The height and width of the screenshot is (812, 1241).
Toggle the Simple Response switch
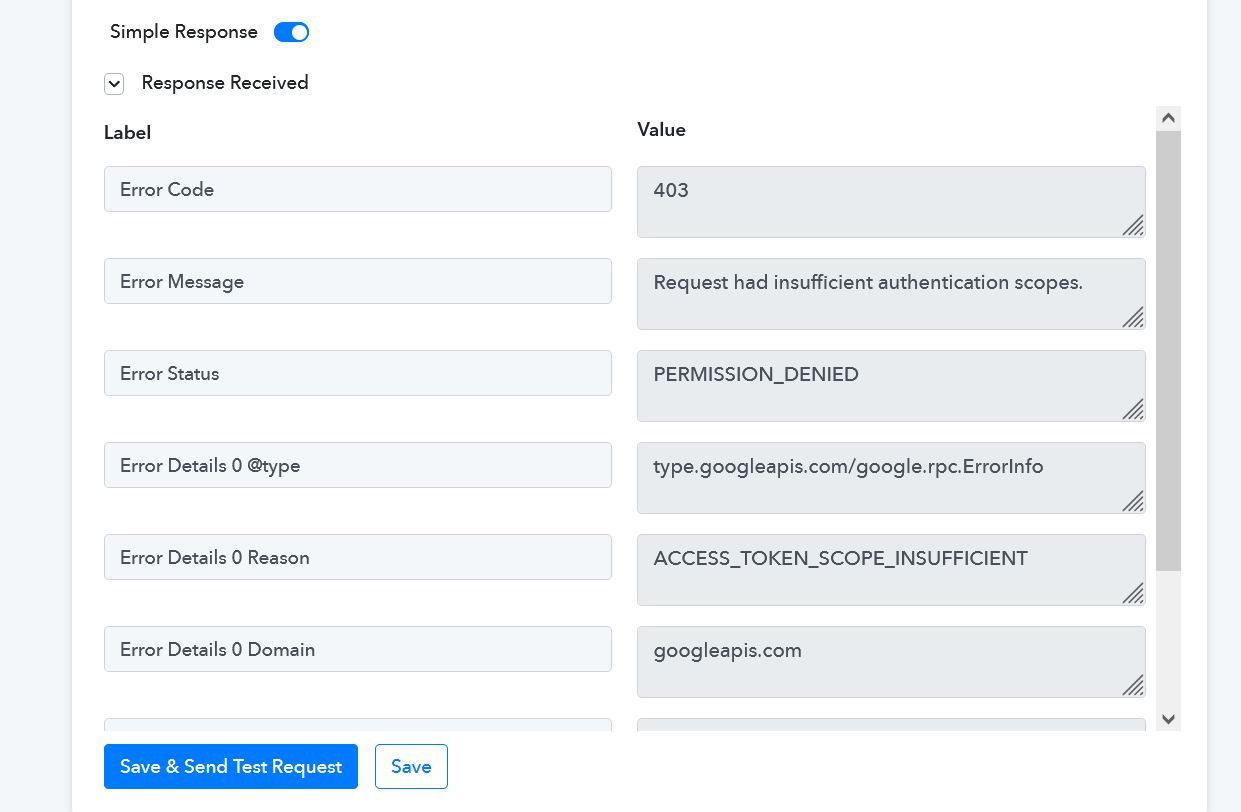[291, 32]
